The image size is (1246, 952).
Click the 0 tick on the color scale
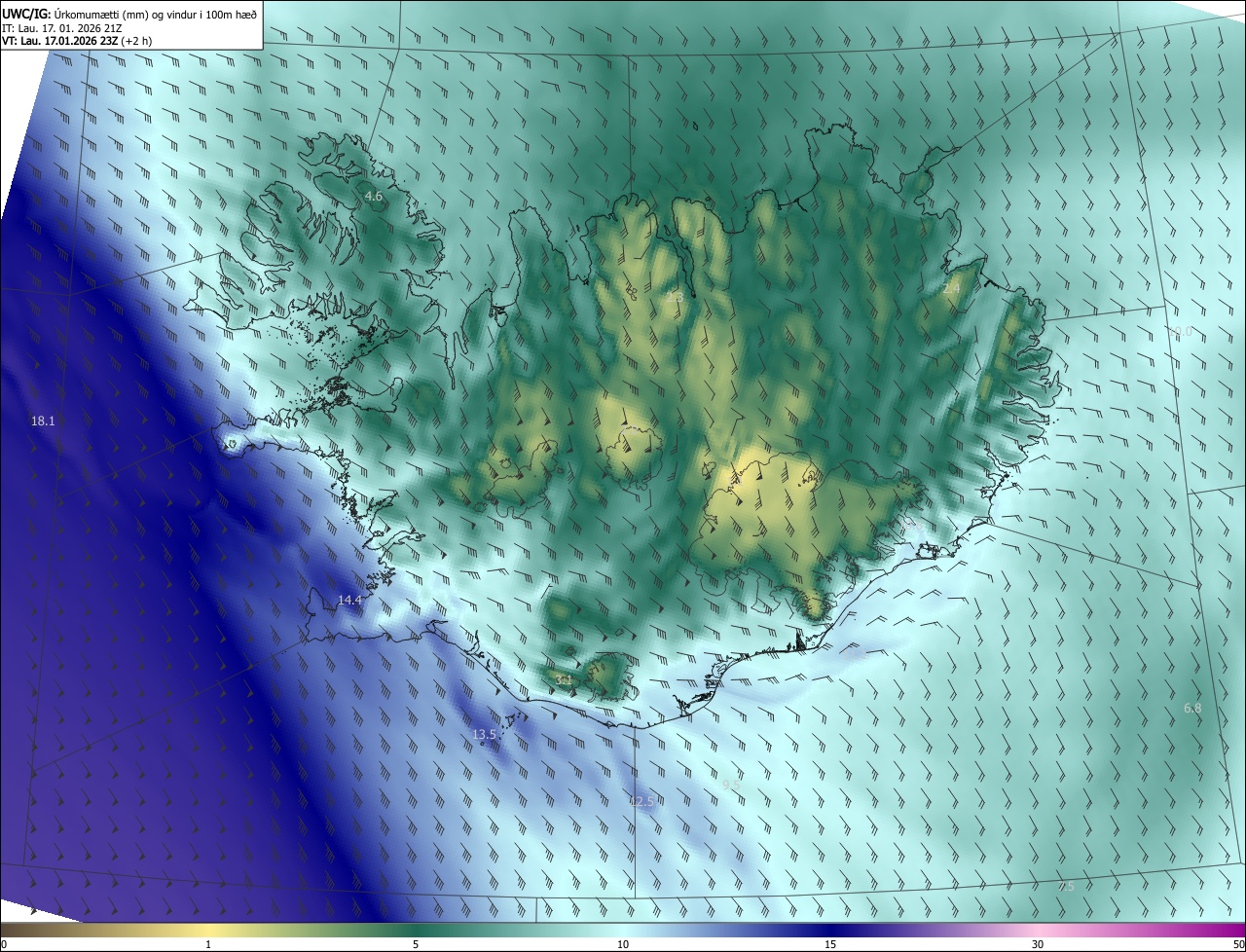(x=4, y=944)
